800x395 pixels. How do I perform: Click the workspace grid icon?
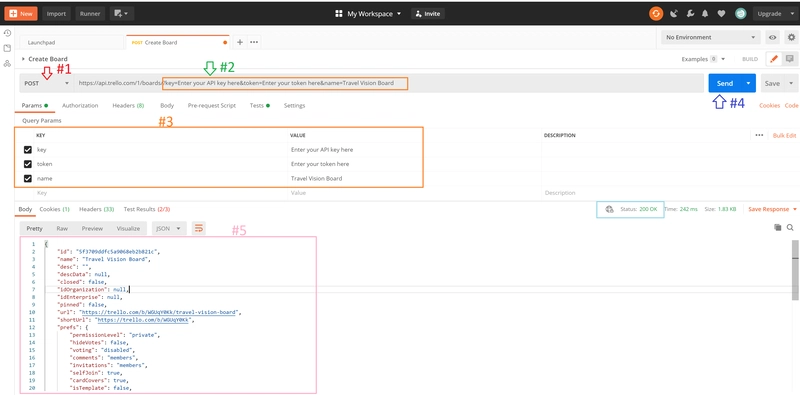[x=339, y=14]
